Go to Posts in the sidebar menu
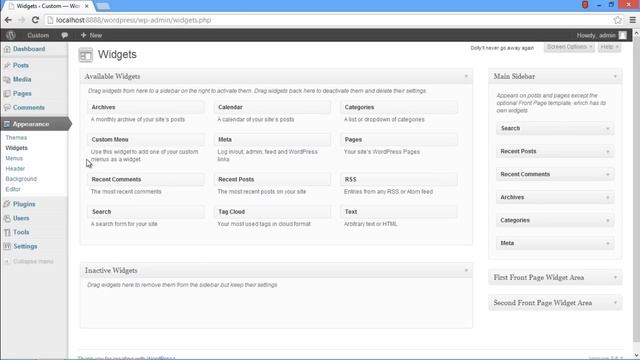640x360 pixels. [20, 65]
